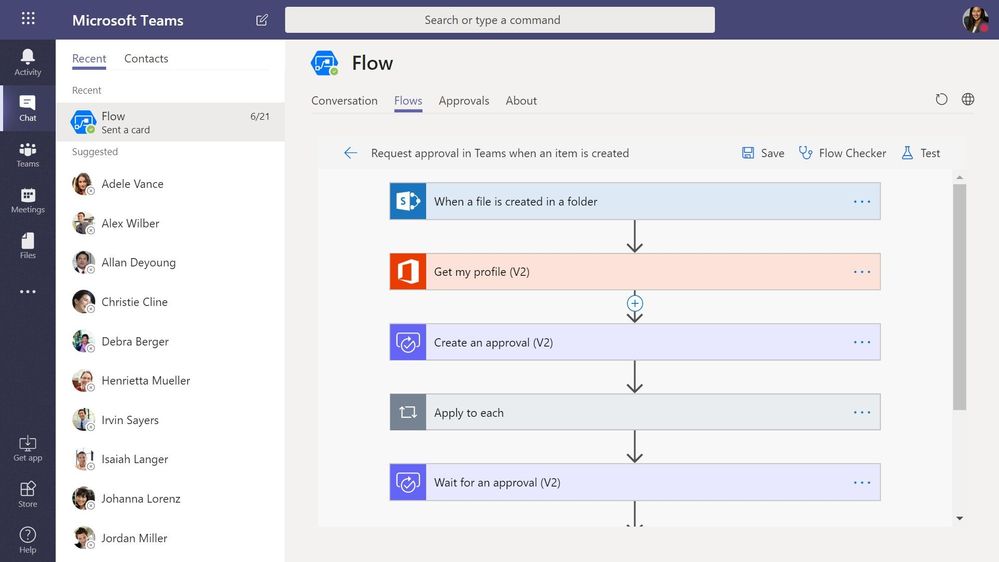Open Activity in left rail
This screenshot has height=562, width=999.
coord(27,62)
